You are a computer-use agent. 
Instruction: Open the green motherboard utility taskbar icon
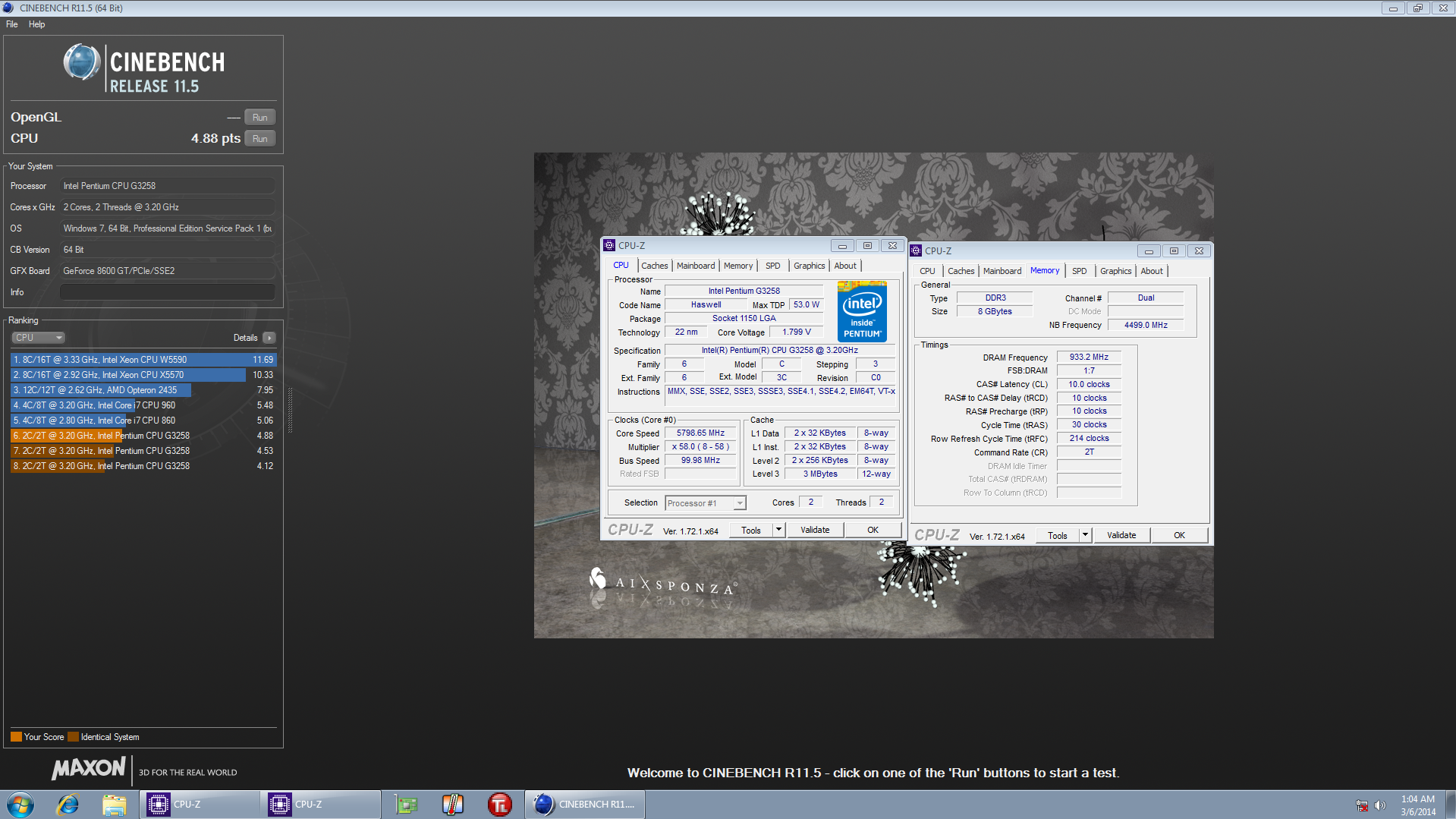(407, 805)
